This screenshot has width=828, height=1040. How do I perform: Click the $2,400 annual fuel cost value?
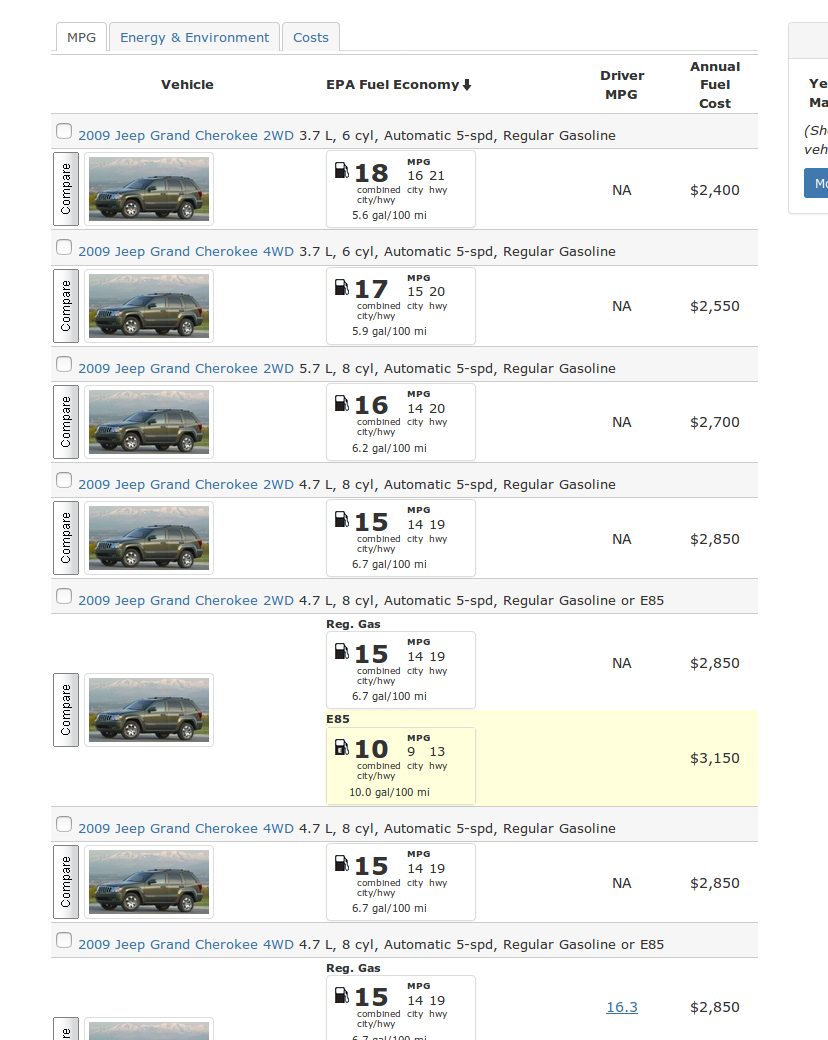(x=715, y=190)
